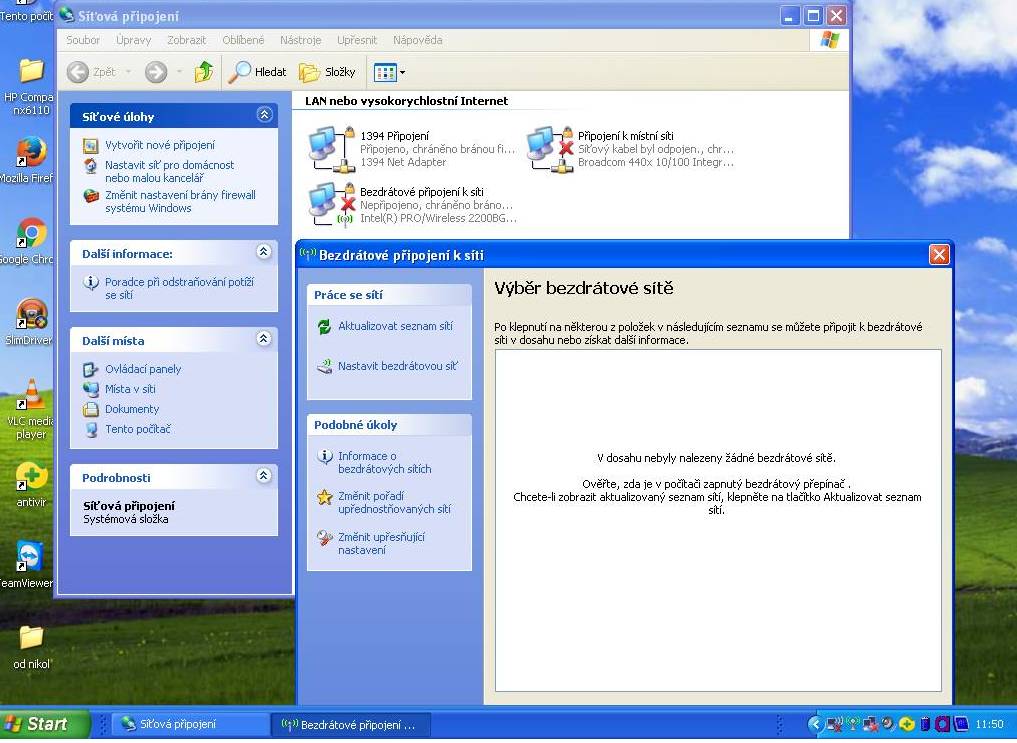Collapse the Podrobnosti panel
Image resolution: width=1017 pixels, height=743 pixels.
tap(263, 475)
